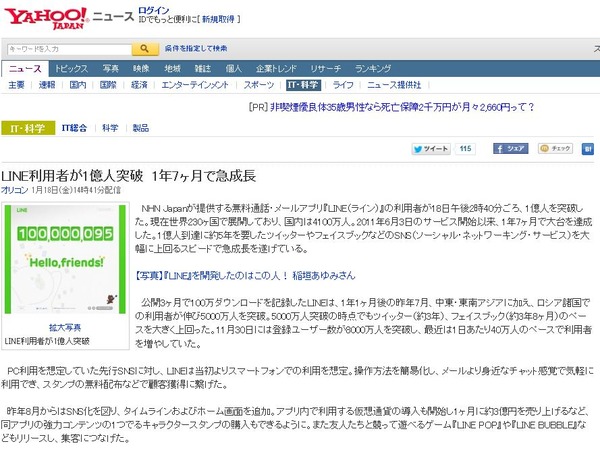Open the IT総合 subsection
This screenshot has height=452, width=600.
click(x=74, y=128)
